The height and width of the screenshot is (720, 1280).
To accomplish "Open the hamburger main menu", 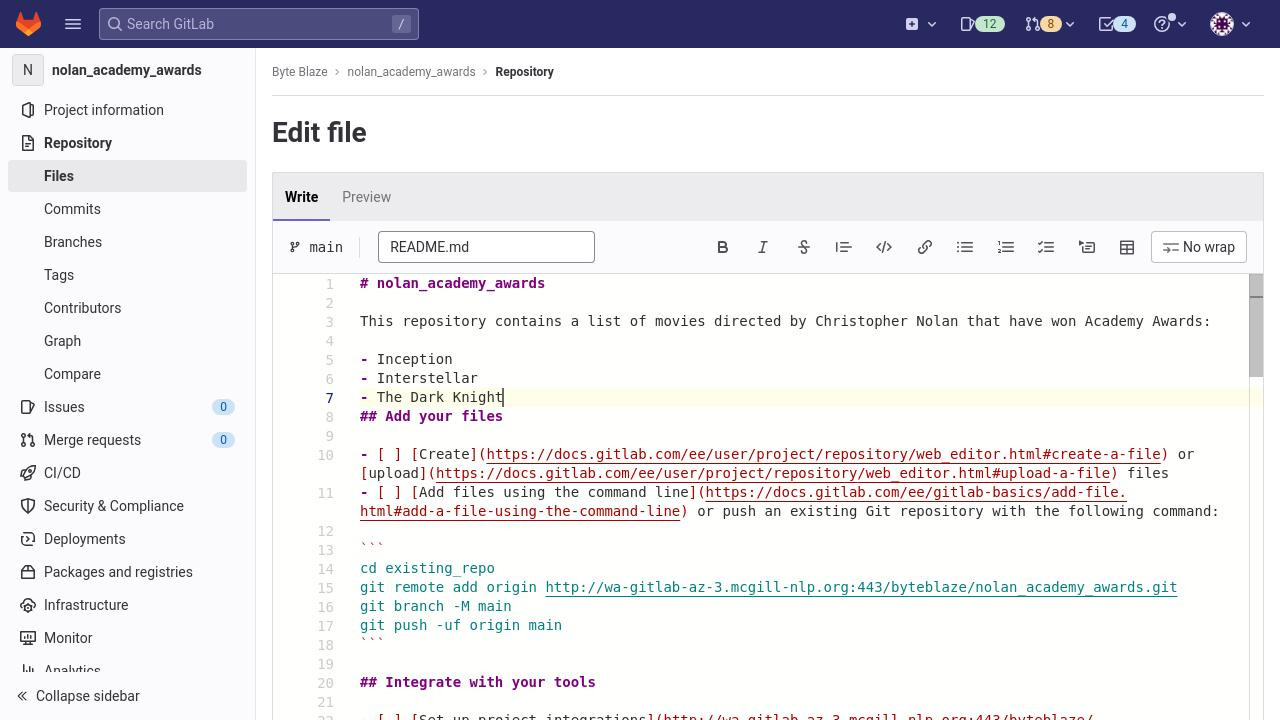I will [73, 24].
